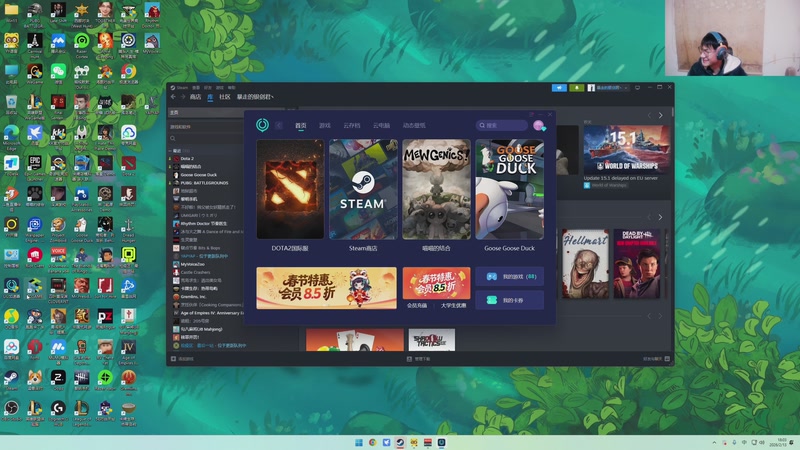
Task: Open the large 春节特惠 membership banner
Action: pyautogui.click(x=326, y=288)
